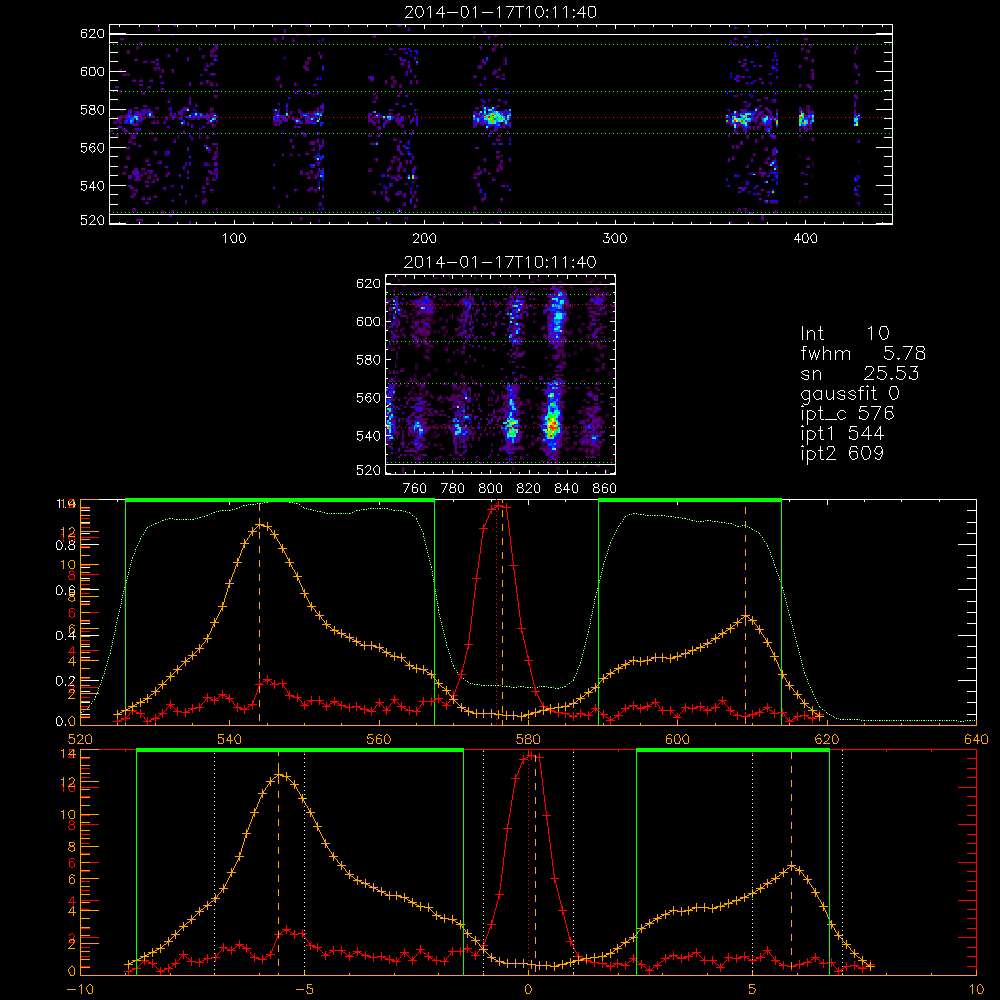Viewport: 1000px width, 1000px height.
Task: Select the 'Int 10' readout
Action: click(x=844, y=333)
